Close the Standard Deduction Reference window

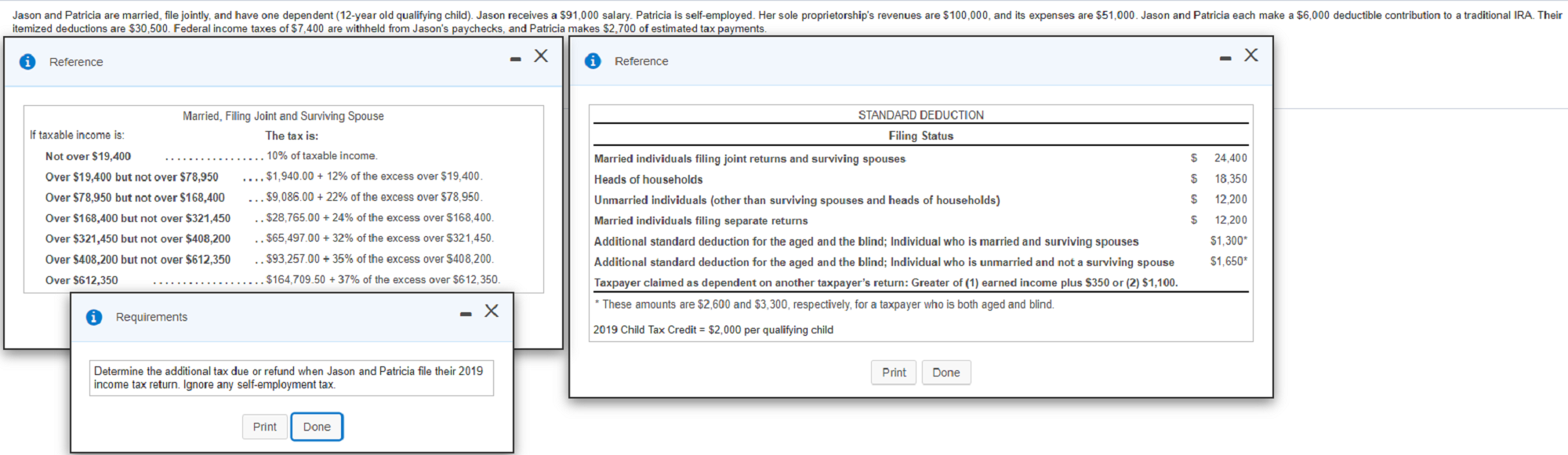(x=1251, y=55)
